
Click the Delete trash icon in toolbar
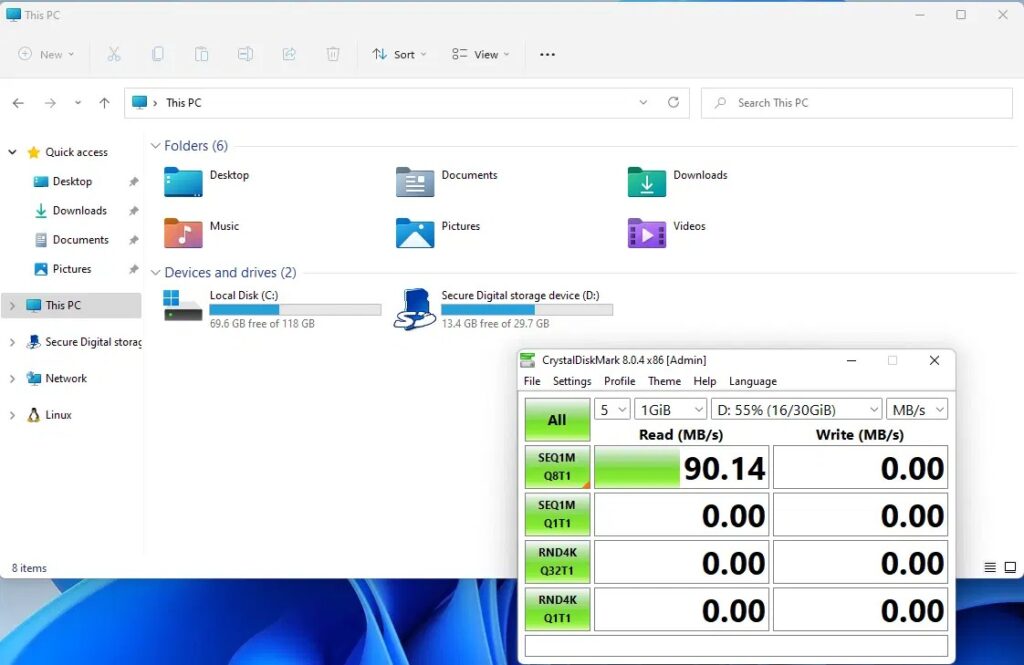coord(333,54)
